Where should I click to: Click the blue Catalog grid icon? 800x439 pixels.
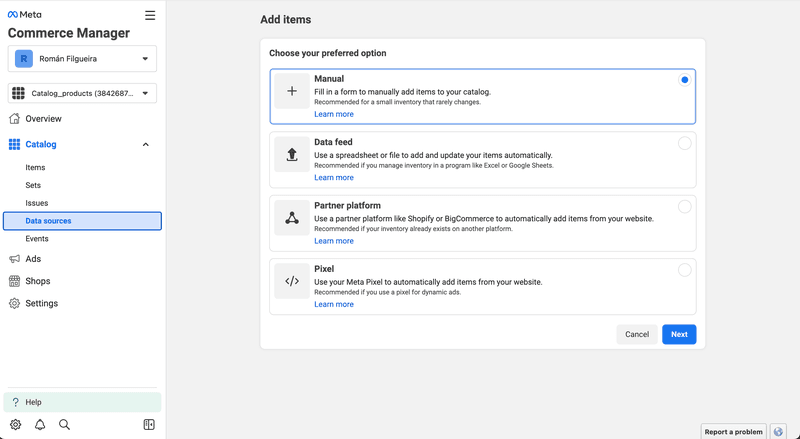point(15,144)
